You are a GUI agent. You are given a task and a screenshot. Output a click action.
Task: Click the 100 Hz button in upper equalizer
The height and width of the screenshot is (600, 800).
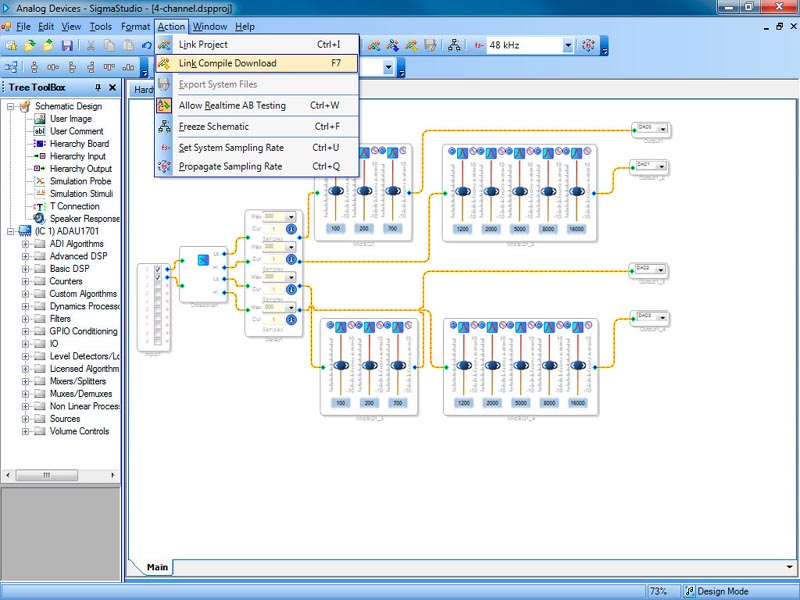(x=335, y=229)
